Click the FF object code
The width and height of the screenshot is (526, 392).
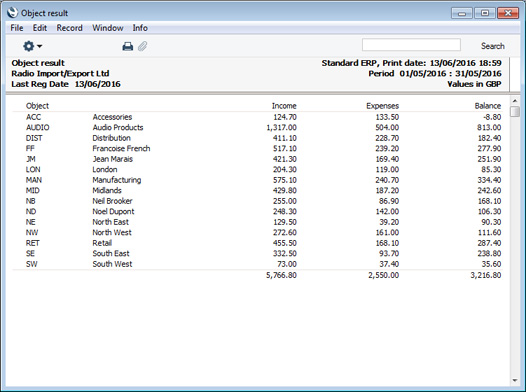[30, 148]
